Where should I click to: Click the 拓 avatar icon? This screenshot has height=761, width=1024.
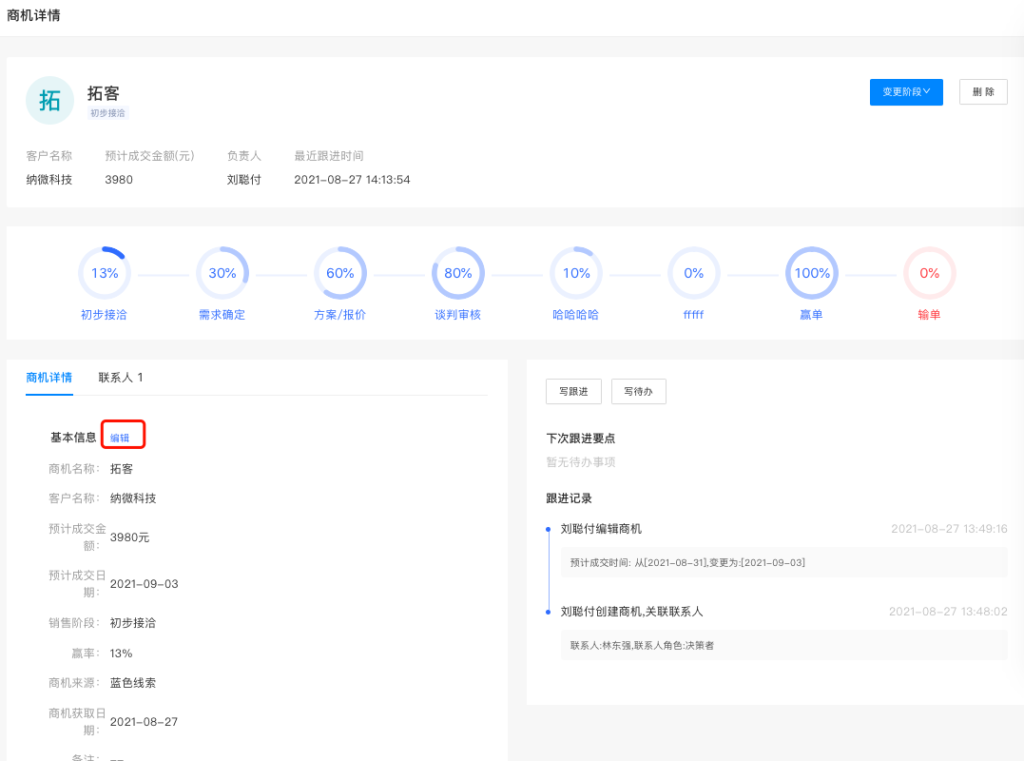point(50,100)
